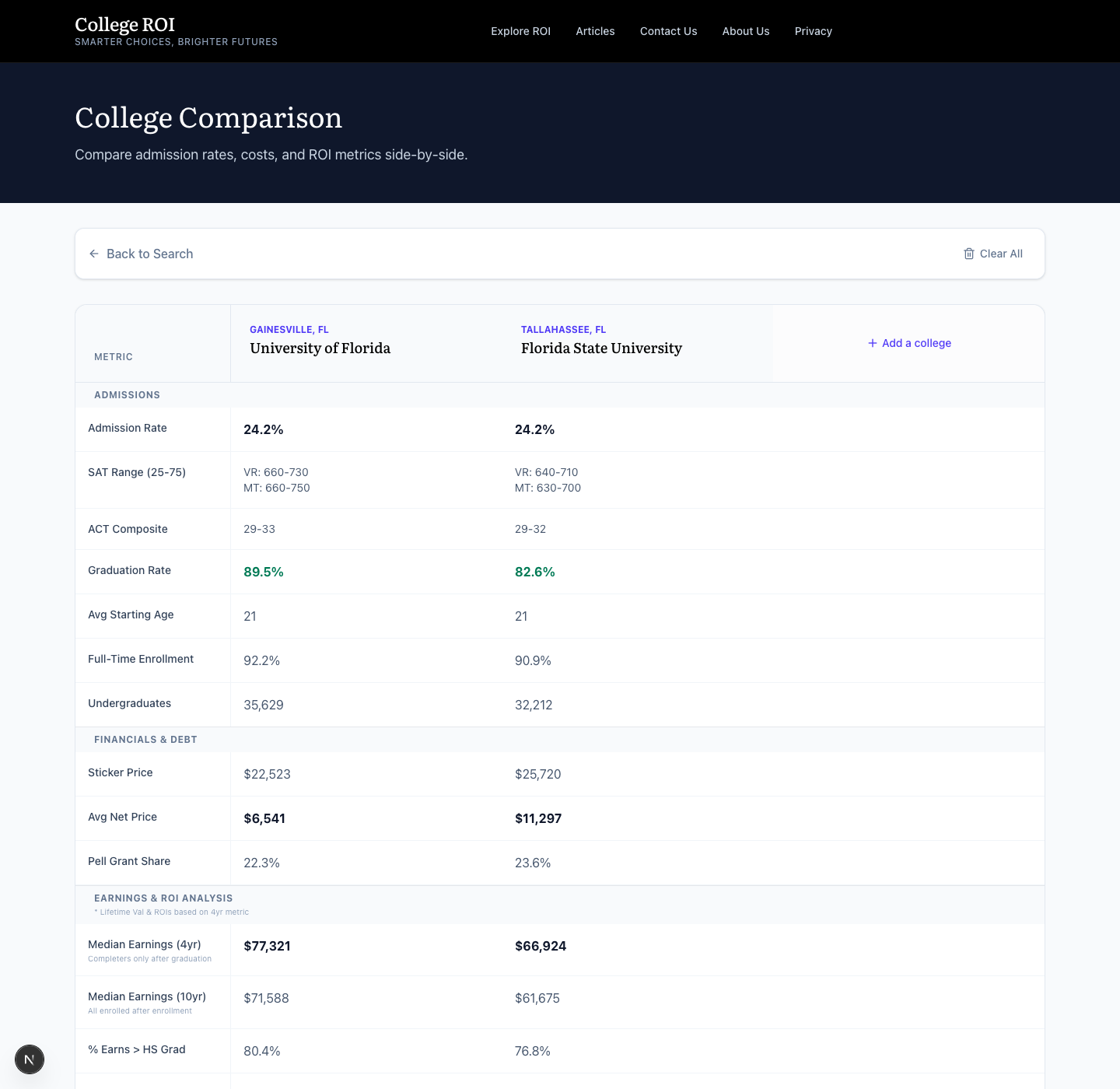Select the 92.2% full-time enrollment value
The height and width of the screenshot is (1089, 1120).
coord(262,660)
